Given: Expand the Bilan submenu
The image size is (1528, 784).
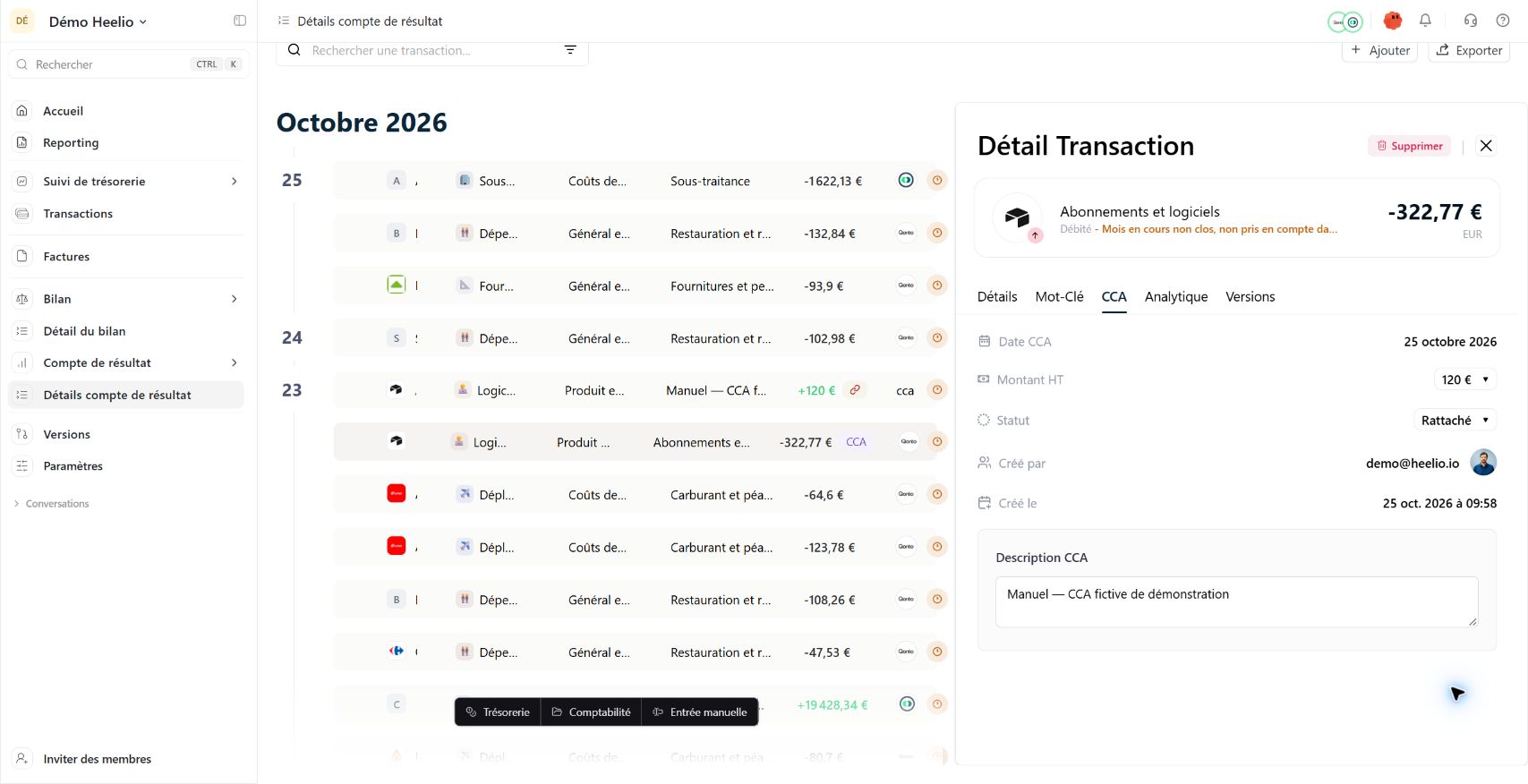Looking at the screenshot, I should click(x=235, y=299).
